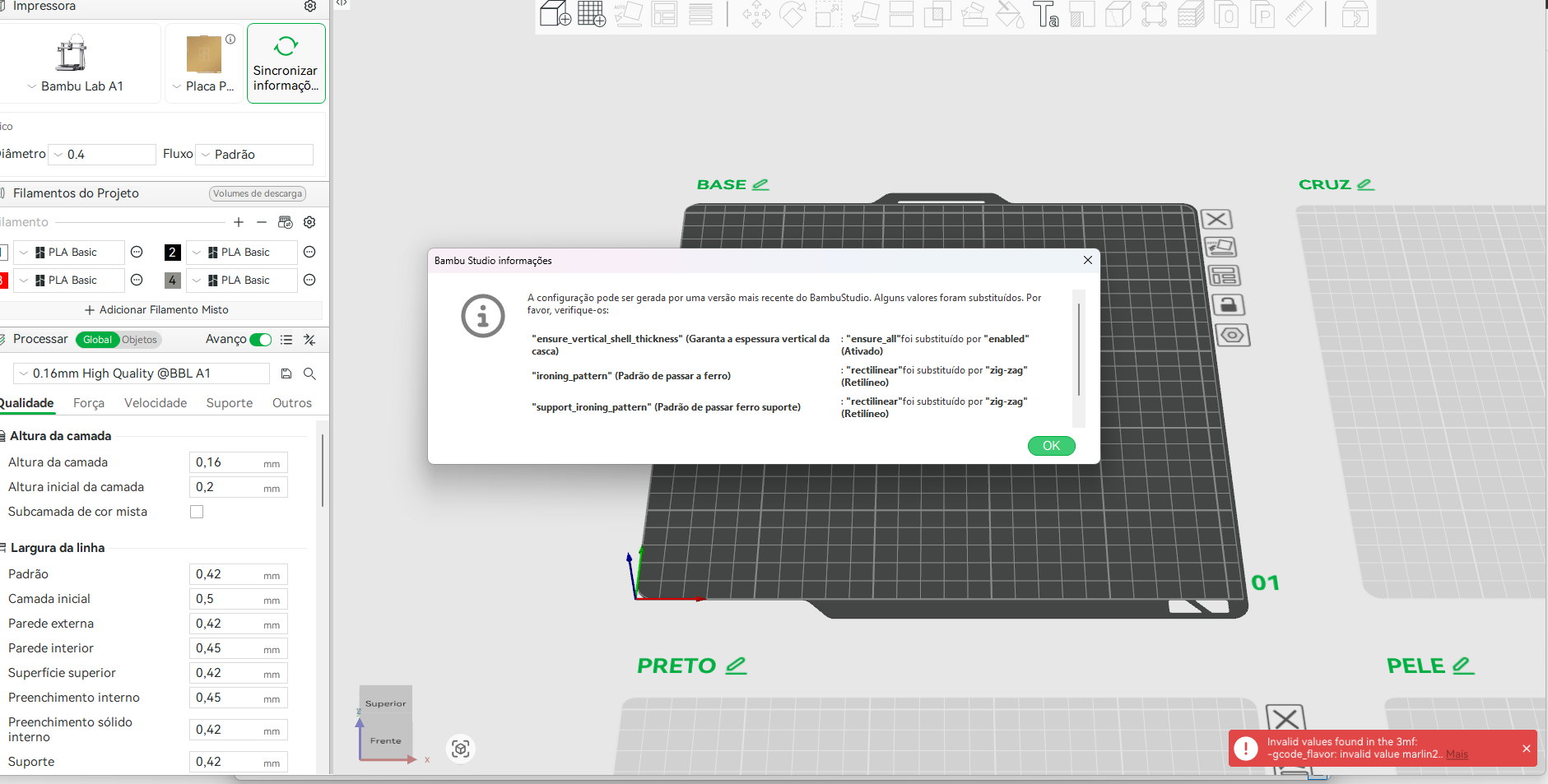1548x784 pixels.
Task: Open options for filament 4 PLA Basic
Action: [x=309, y=280]
